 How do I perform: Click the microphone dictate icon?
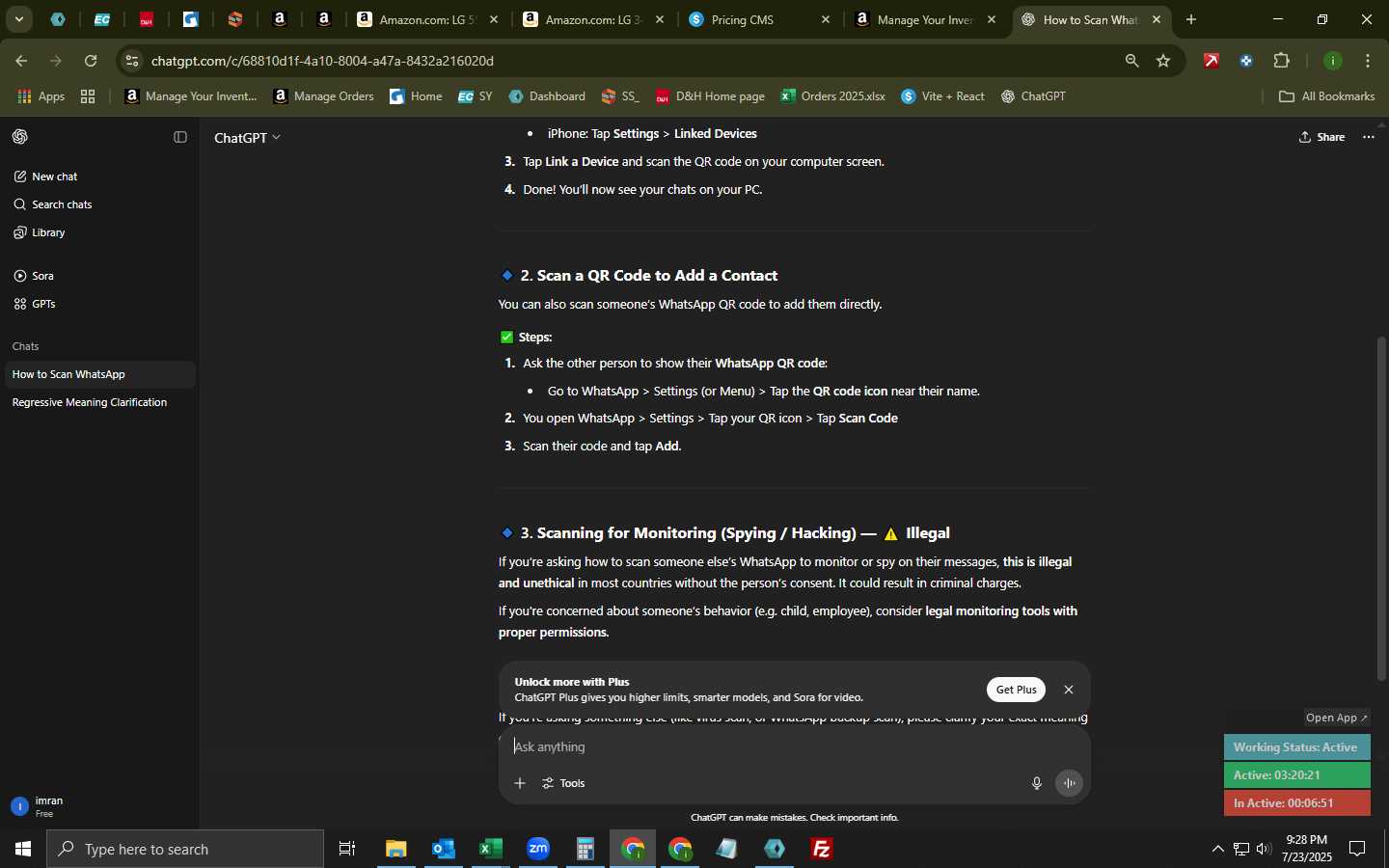click(x=1037, y=783)
